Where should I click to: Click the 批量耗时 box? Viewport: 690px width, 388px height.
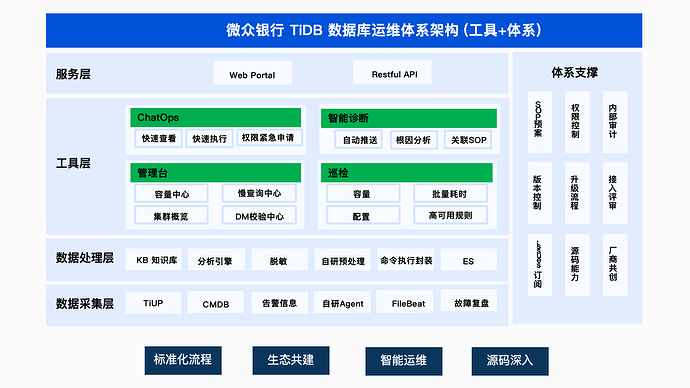pos(450,194)
